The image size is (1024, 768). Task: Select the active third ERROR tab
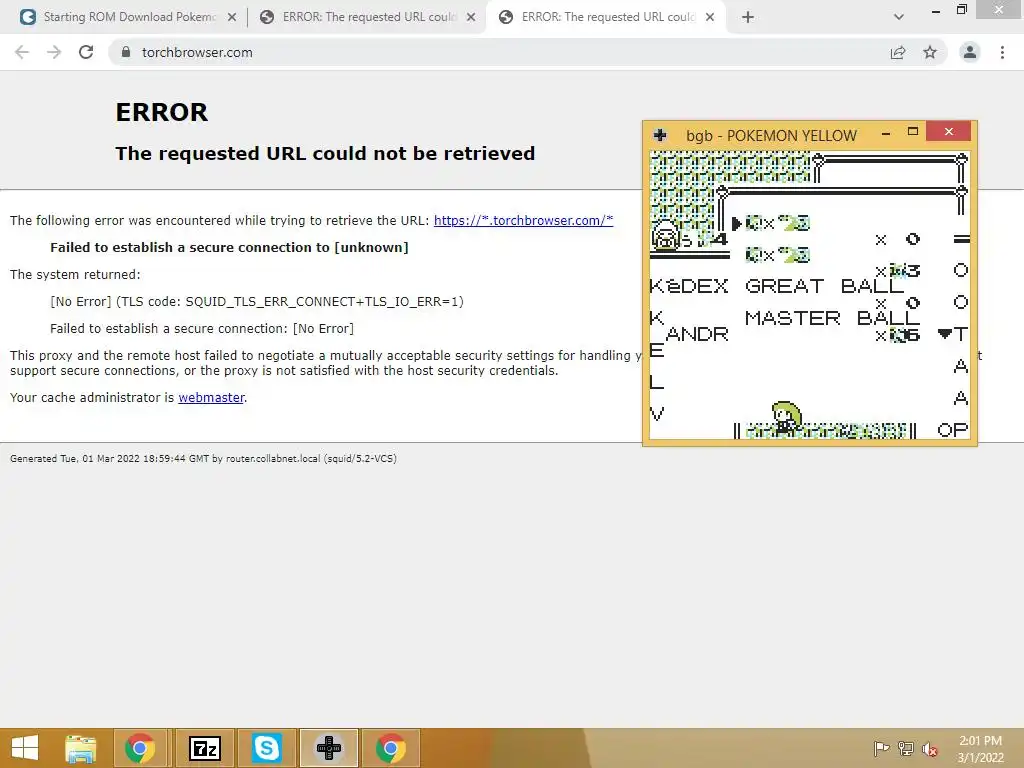click(607, 17)
